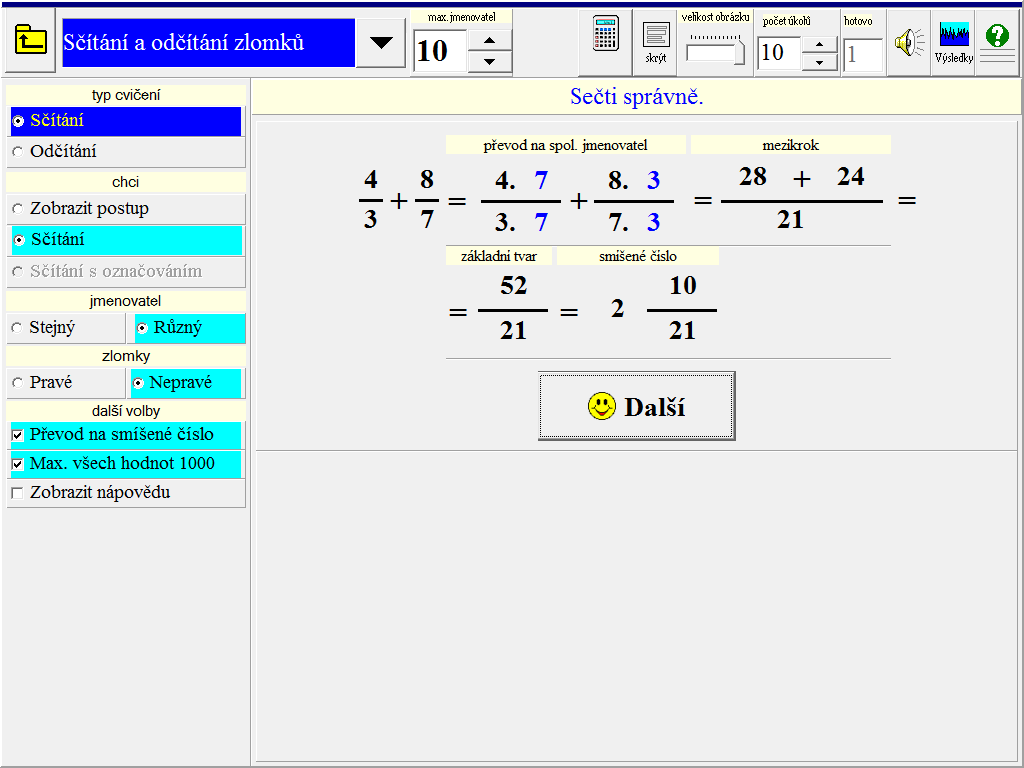Image resolution: width=1024 pixels, height=768 pixels.
Task: Open Výsledky results chart
Action: 953,42
